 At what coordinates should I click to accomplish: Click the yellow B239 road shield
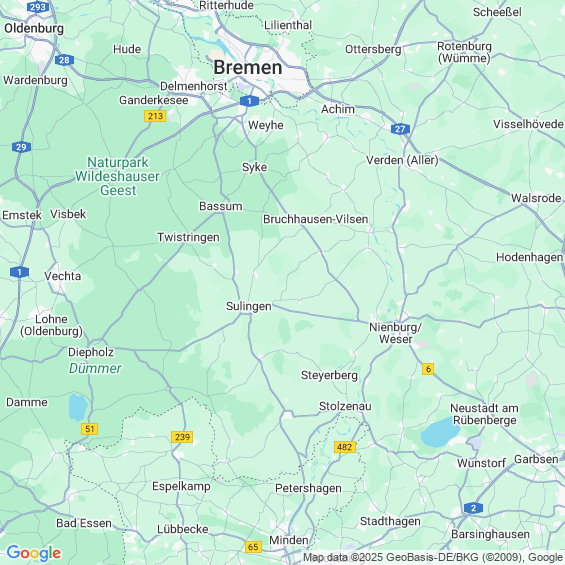pyautogui.click(x=182, y=437)
